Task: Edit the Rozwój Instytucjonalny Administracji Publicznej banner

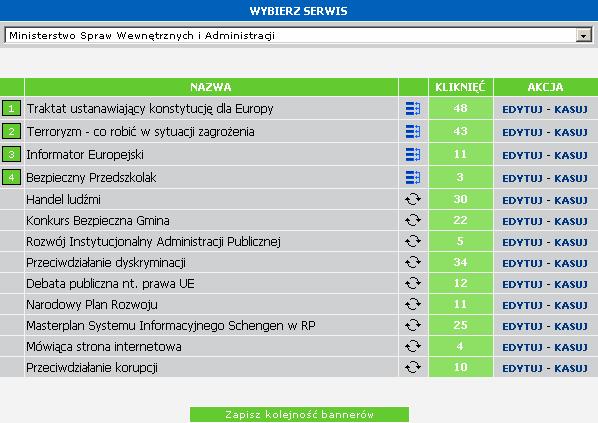Action: (522, 242)
